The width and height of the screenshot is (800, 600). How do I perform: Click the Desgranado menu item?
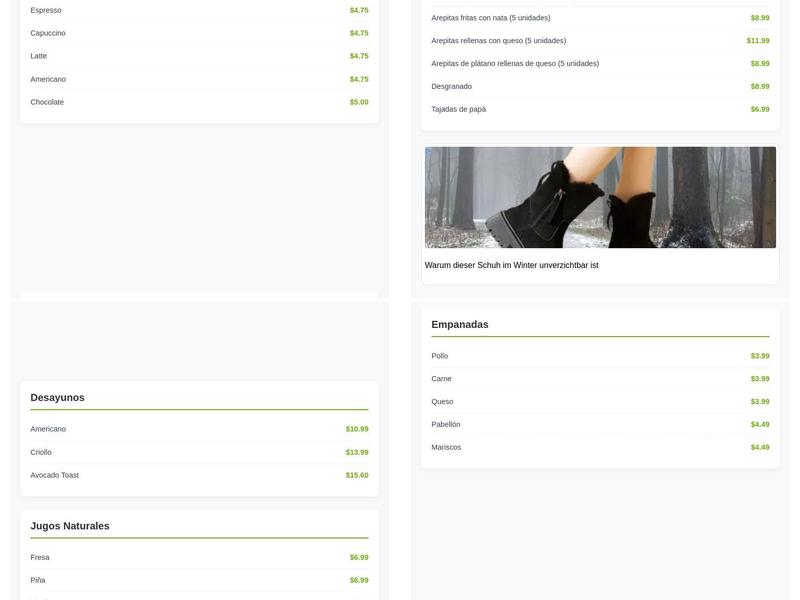[451, 87]
